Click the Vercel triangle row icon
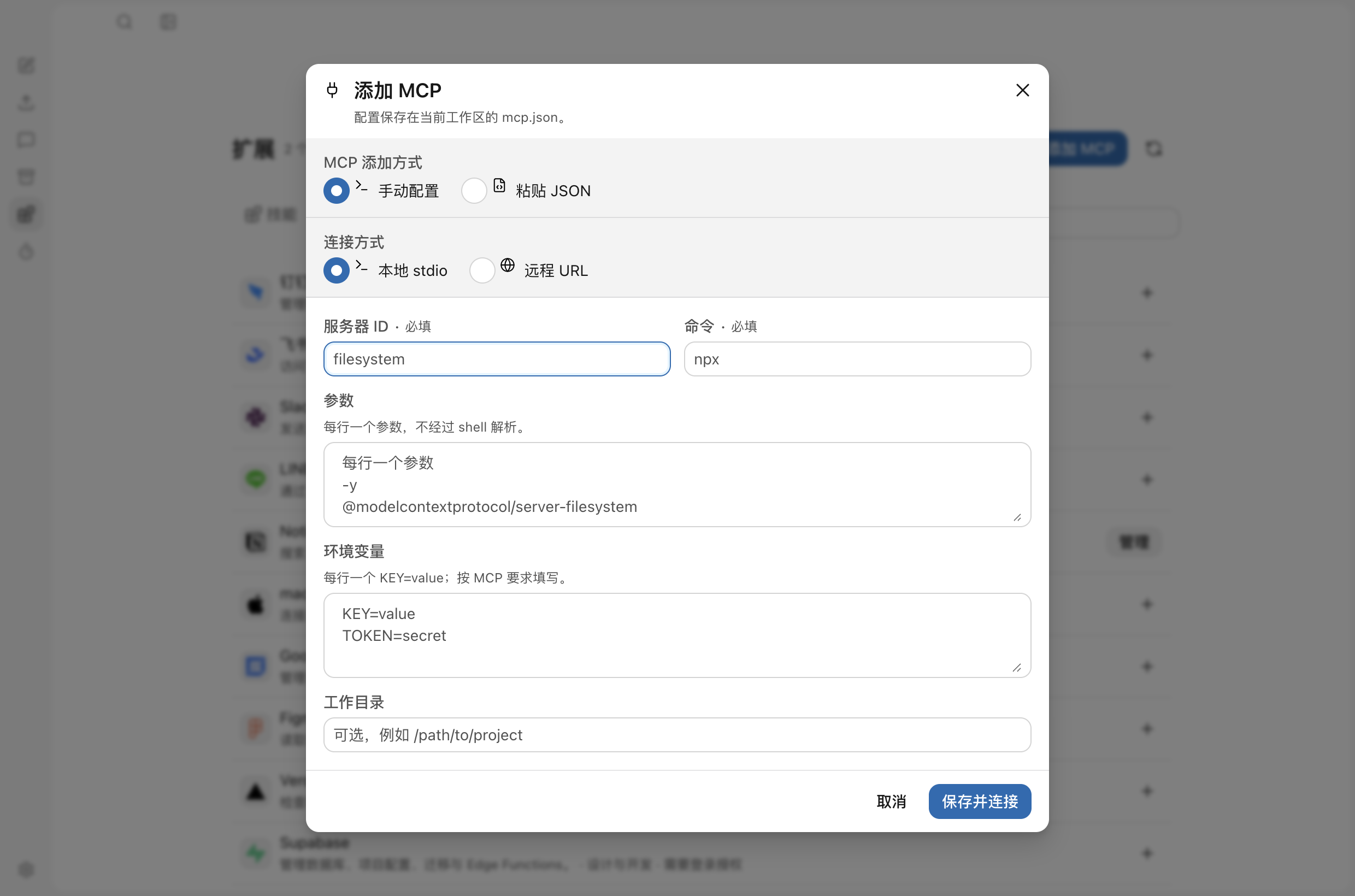The width and height of the screenshot is (1355, 896). (x=256, y=791)
